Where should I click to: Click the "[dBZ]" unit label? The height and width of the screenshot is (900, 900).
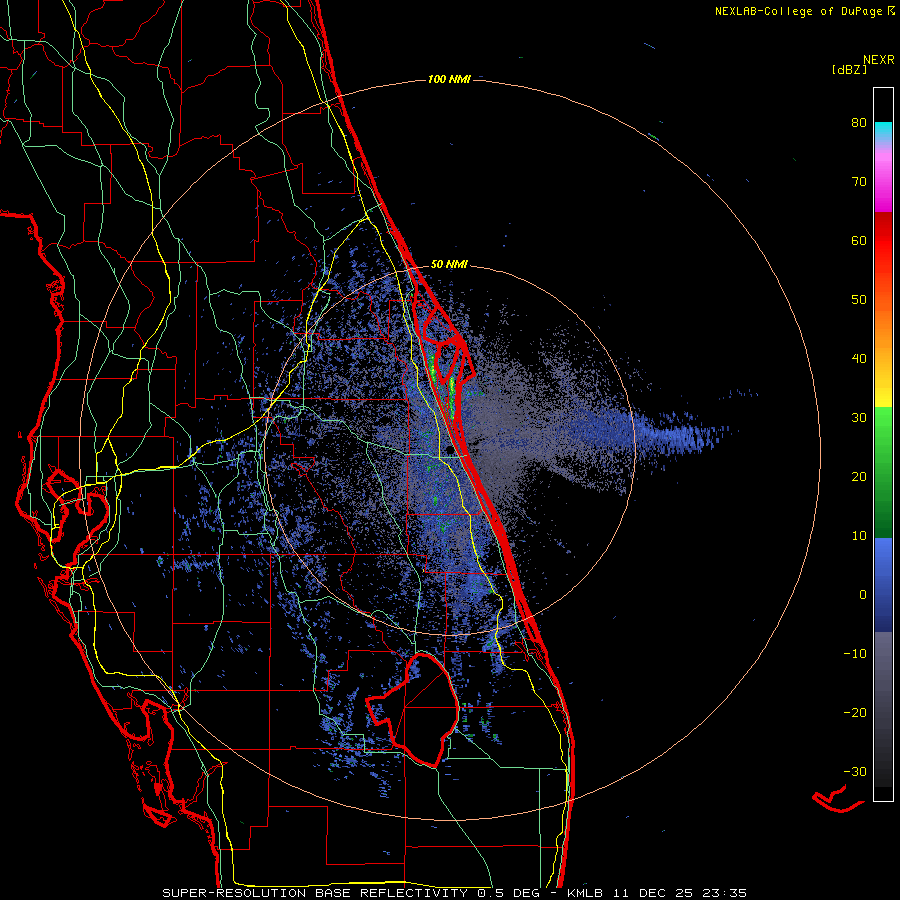849,69
